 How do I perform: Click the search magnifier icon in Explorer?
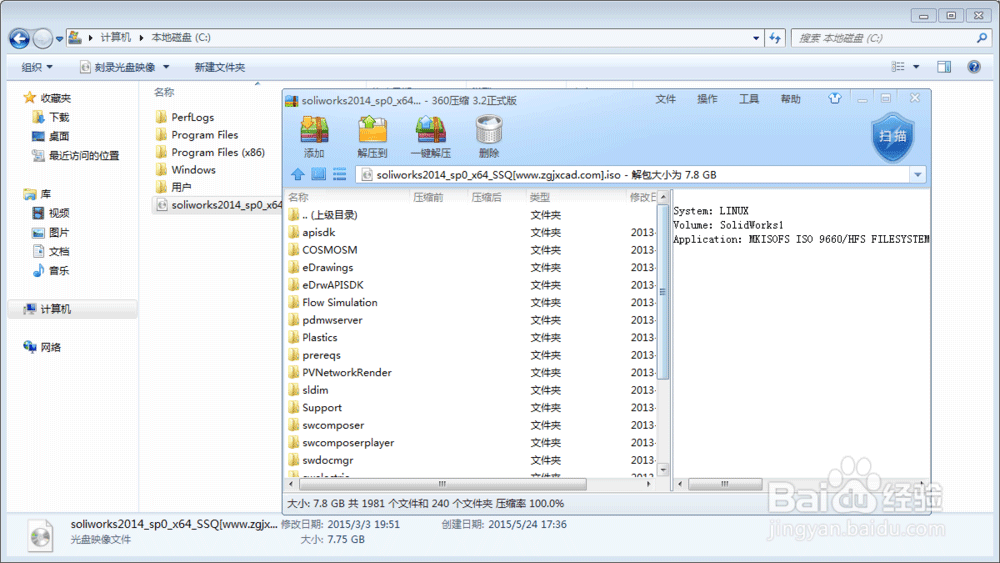[x=982, y=38]
